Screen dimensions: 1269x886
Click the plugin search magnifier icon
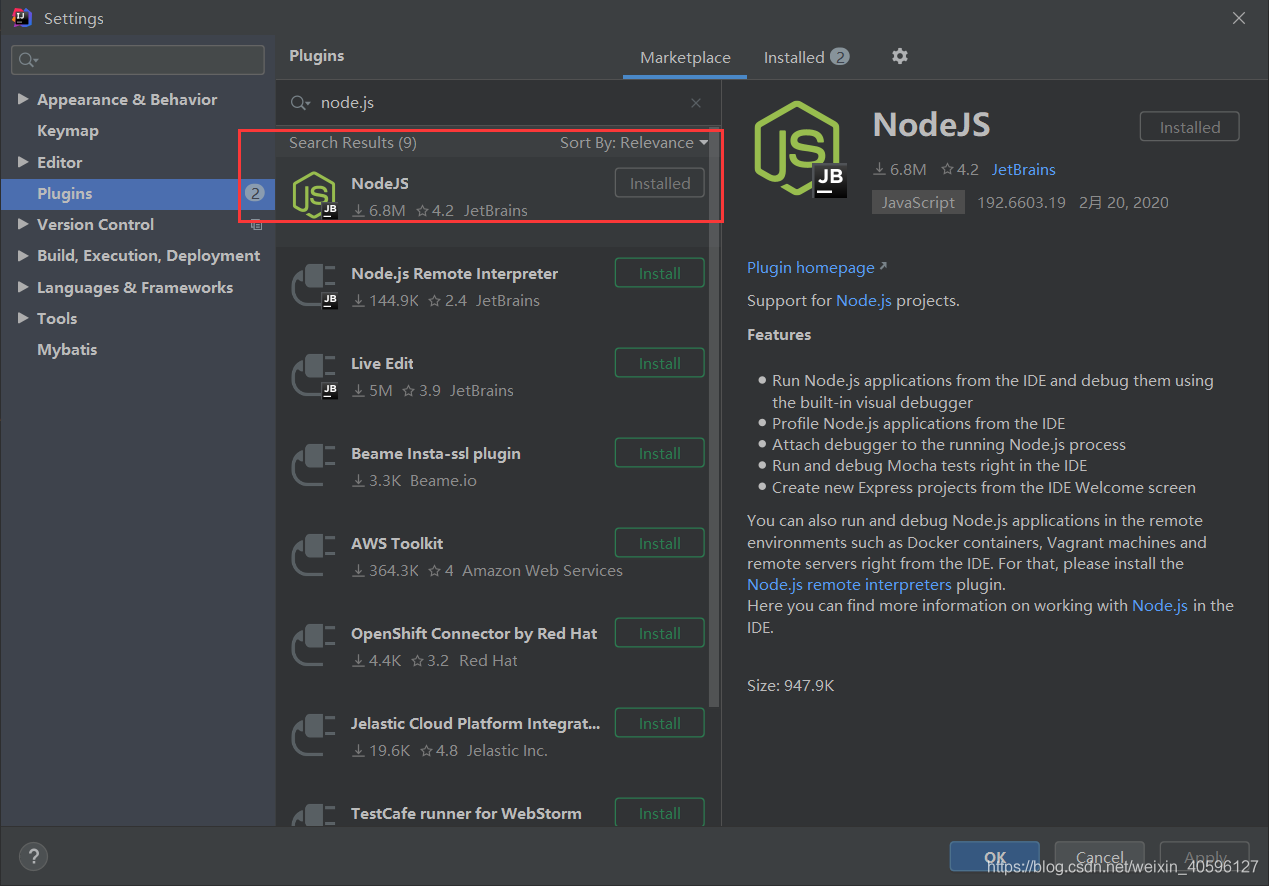(x=299, y=103)
